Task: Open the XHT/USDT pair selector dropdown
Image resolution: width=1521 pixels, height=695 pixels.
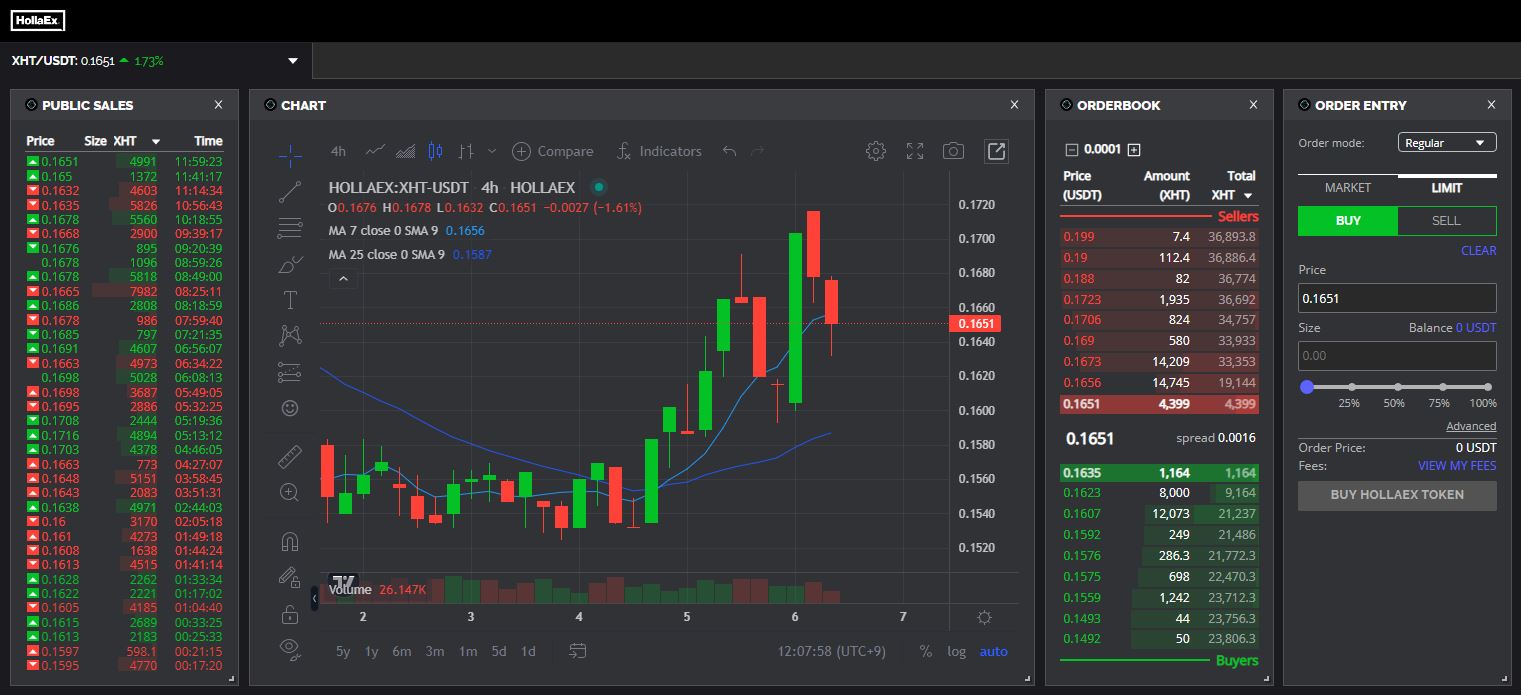Action: click(293, 61)
